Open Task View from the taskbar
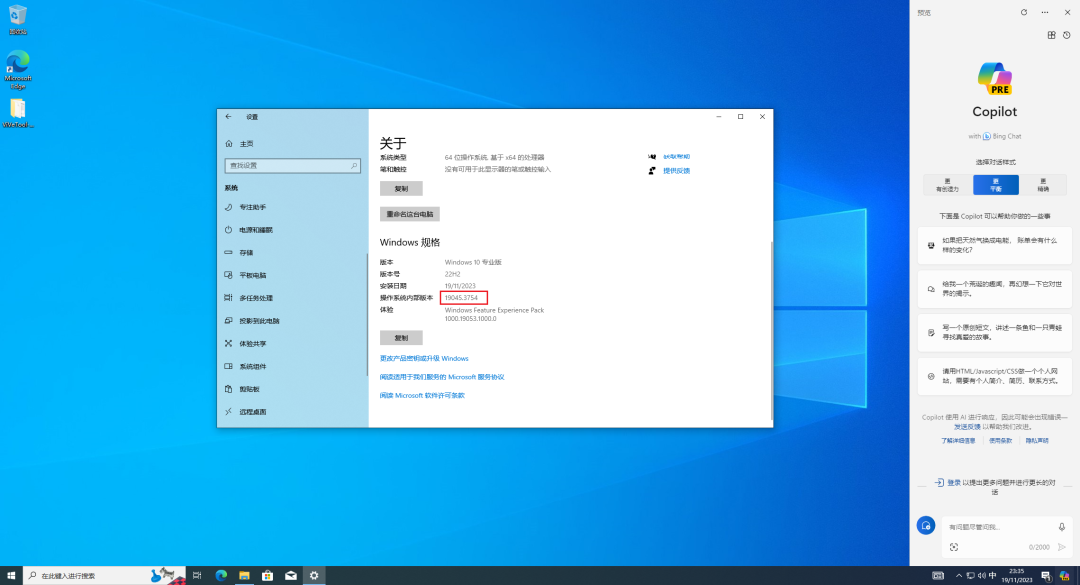 click(x=197, y=575)
